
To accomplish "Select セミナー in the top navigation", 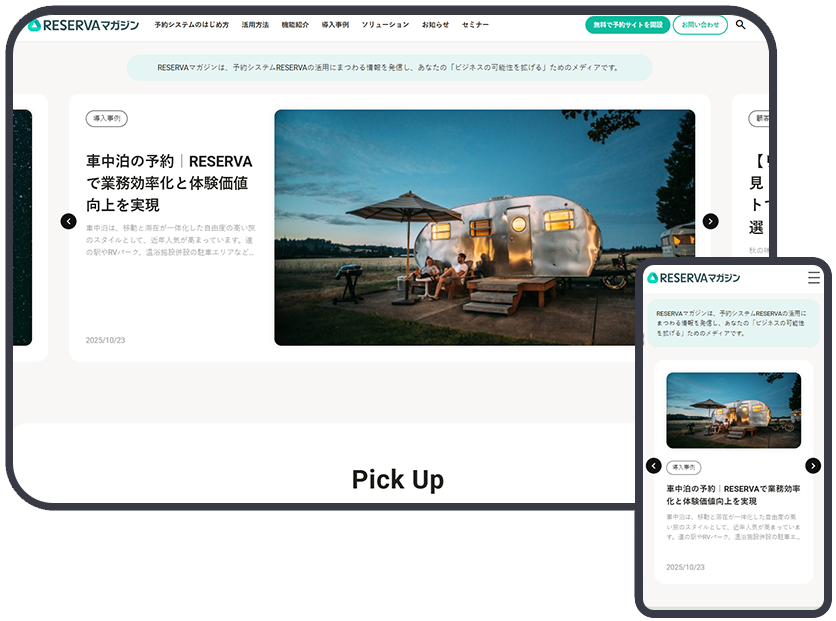I will (x=475, y=25).
